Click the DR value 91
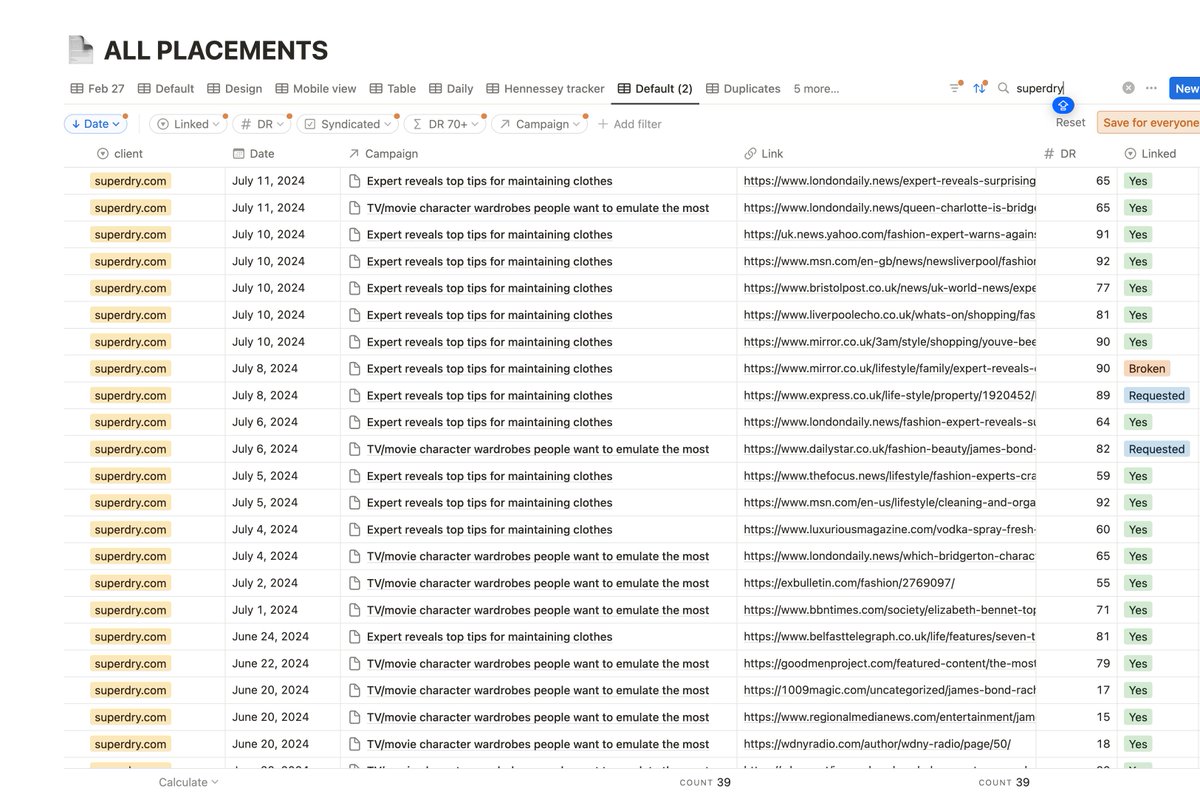Image resolution: width=1200 pixels, height=794 pixels. coord(1103,235)
